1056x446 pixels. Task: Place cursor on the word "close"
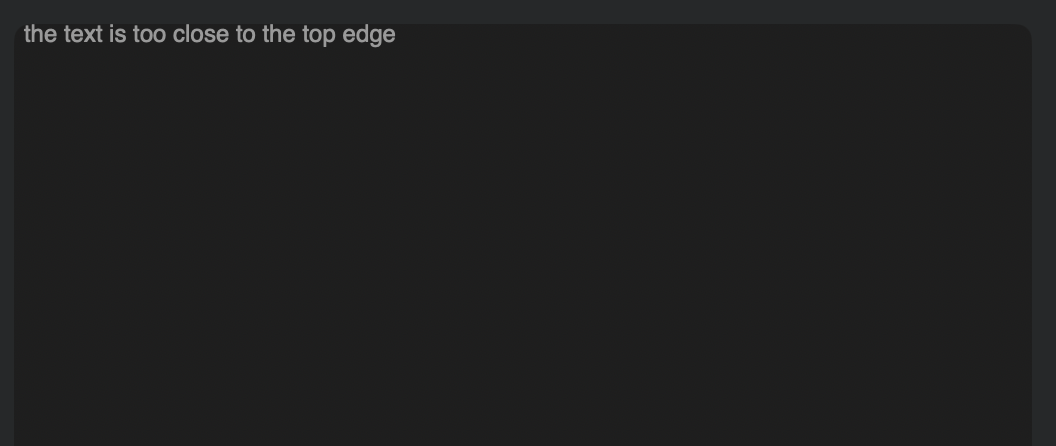[x=200, y=35]
